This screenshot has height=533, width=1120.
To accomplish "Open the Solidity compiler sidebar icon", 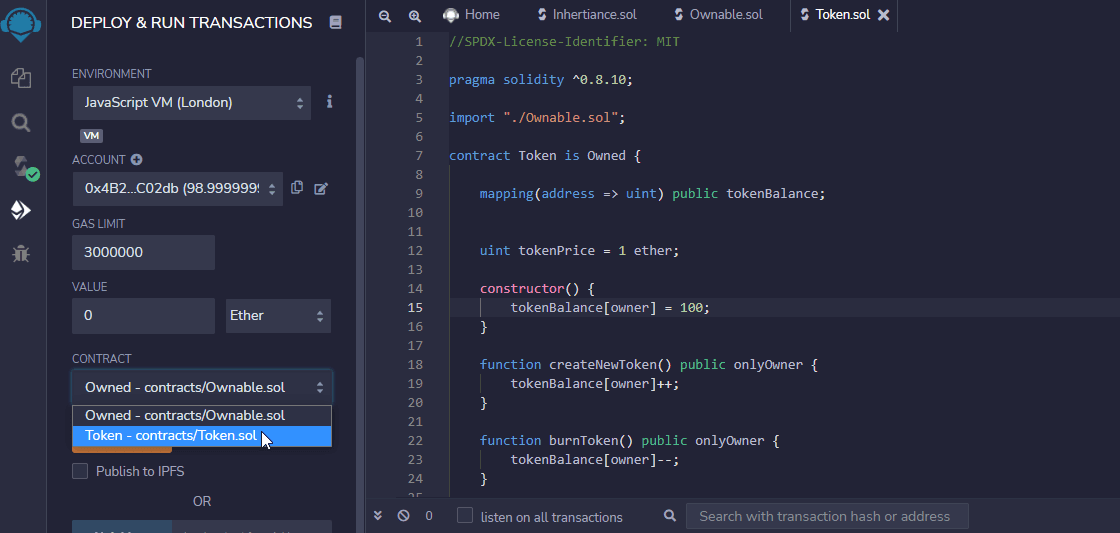I will (x=25, y=167).
